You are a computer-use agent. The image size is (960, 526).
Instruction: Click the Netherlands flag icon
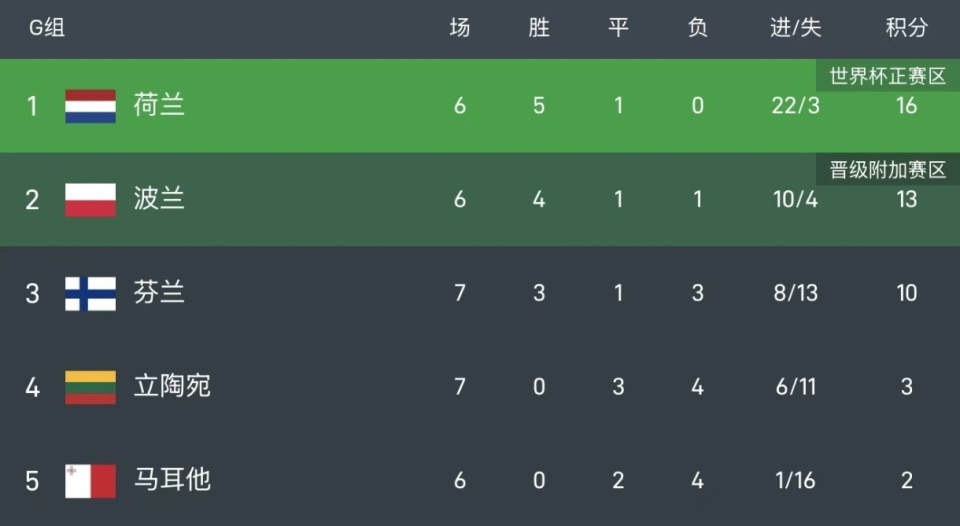point(91,106)
